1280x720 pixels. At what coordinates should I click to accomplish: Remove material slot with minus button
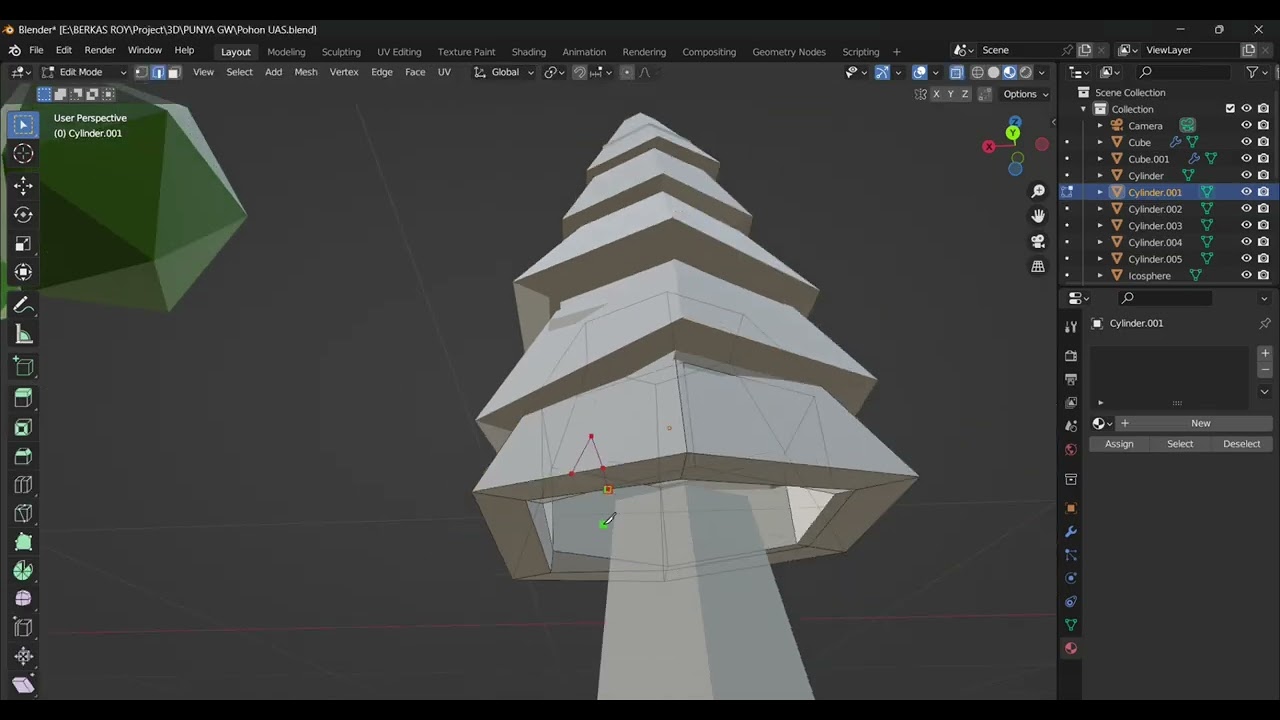click(1265, 370)
